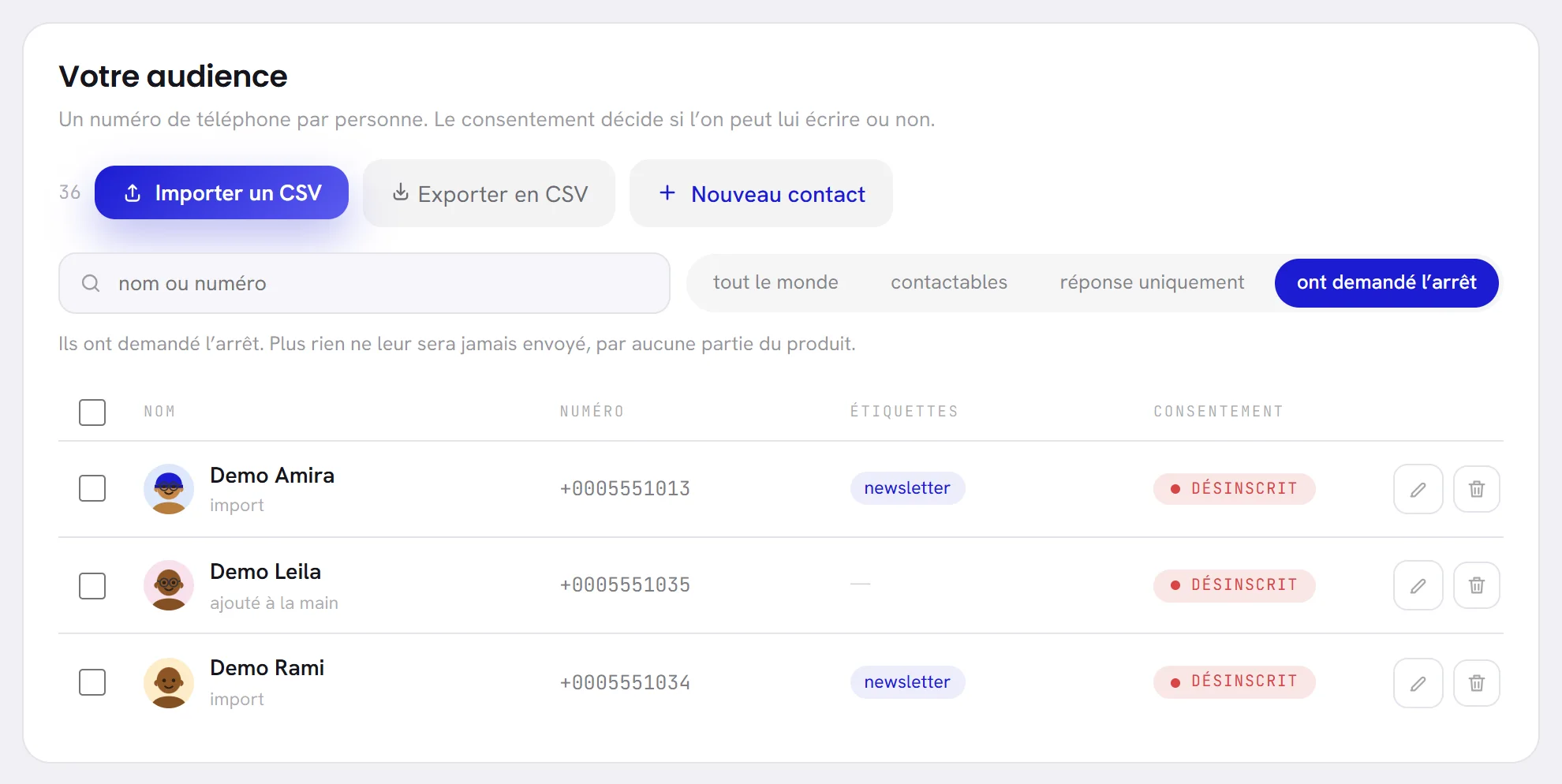Click Demo Leila's avatar
Viewport: 1562px width, 784px height.
point(169,585)
